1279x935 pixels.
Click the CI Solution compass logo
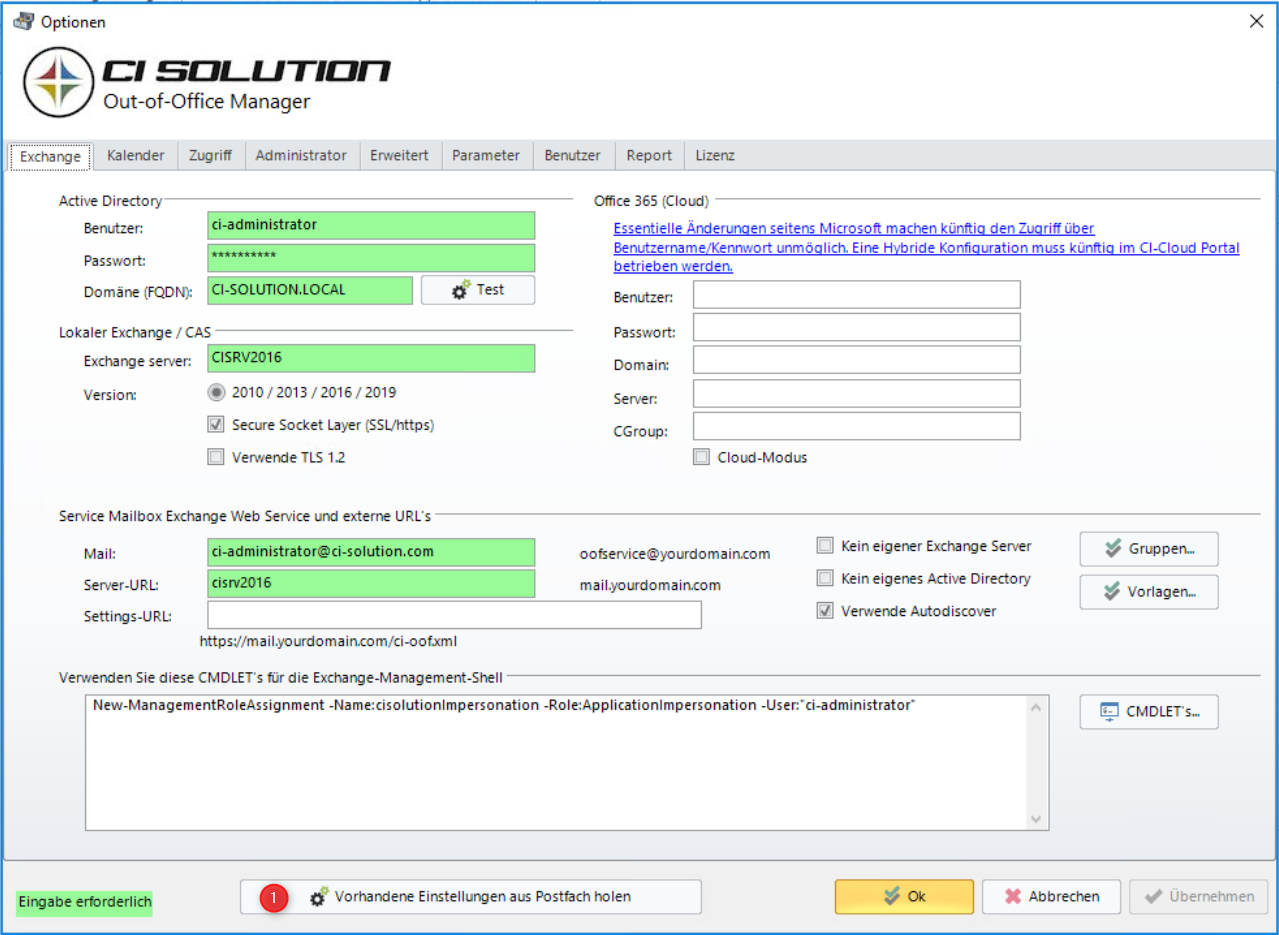click(x=59, y=81)
